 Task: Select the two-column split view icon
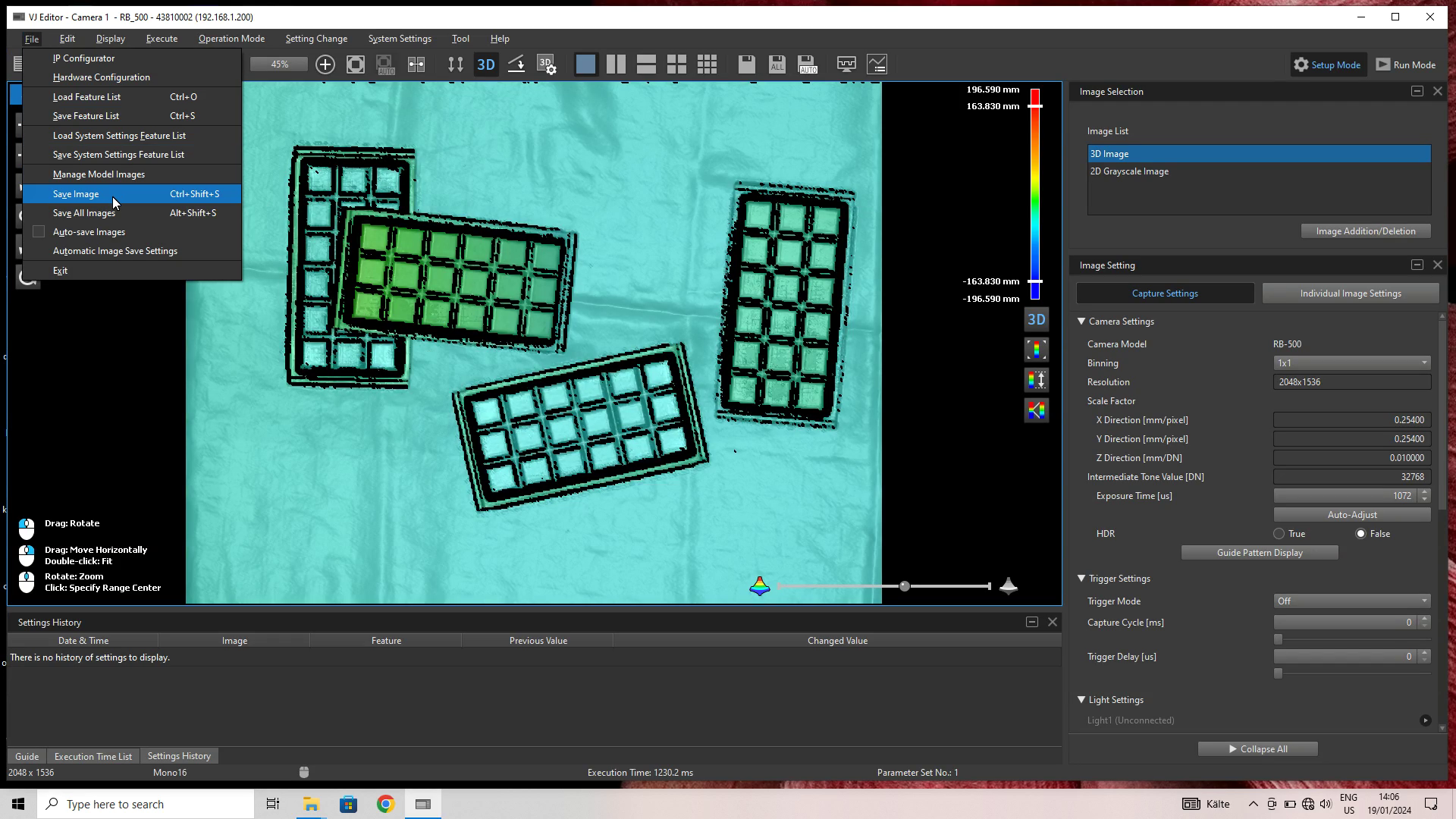pyautogui.click(x=616, y=64)
